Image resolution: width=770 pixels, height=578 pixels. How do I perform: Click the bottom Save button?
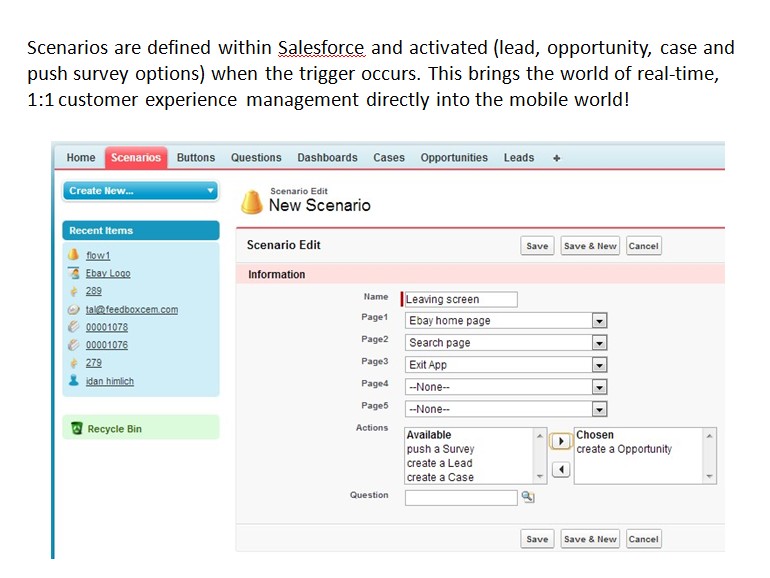coord(537,539)
